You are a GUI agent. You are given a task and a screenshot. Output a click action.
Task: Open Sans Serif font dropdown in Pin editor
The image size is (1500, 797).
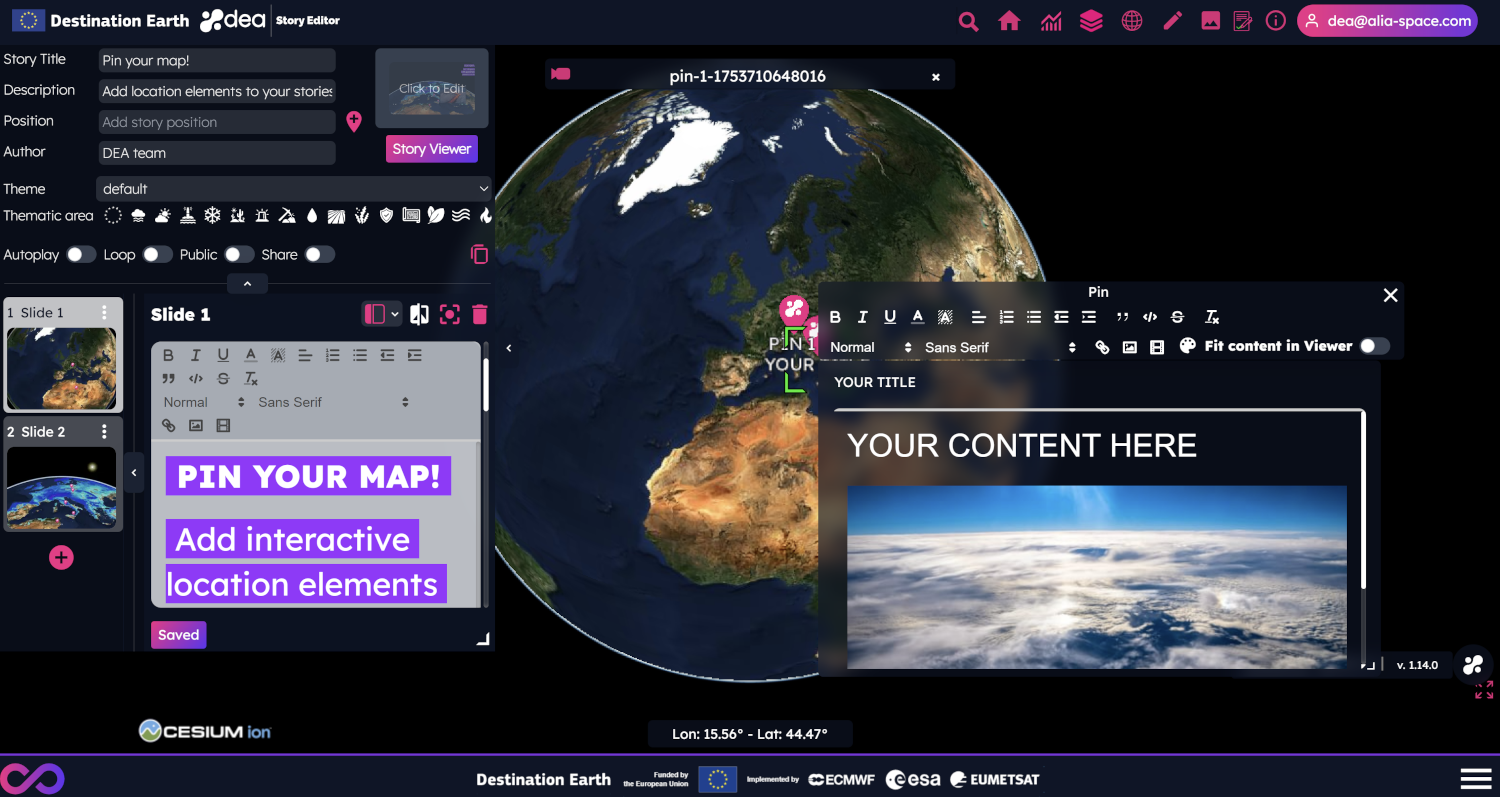[1000, 347]
